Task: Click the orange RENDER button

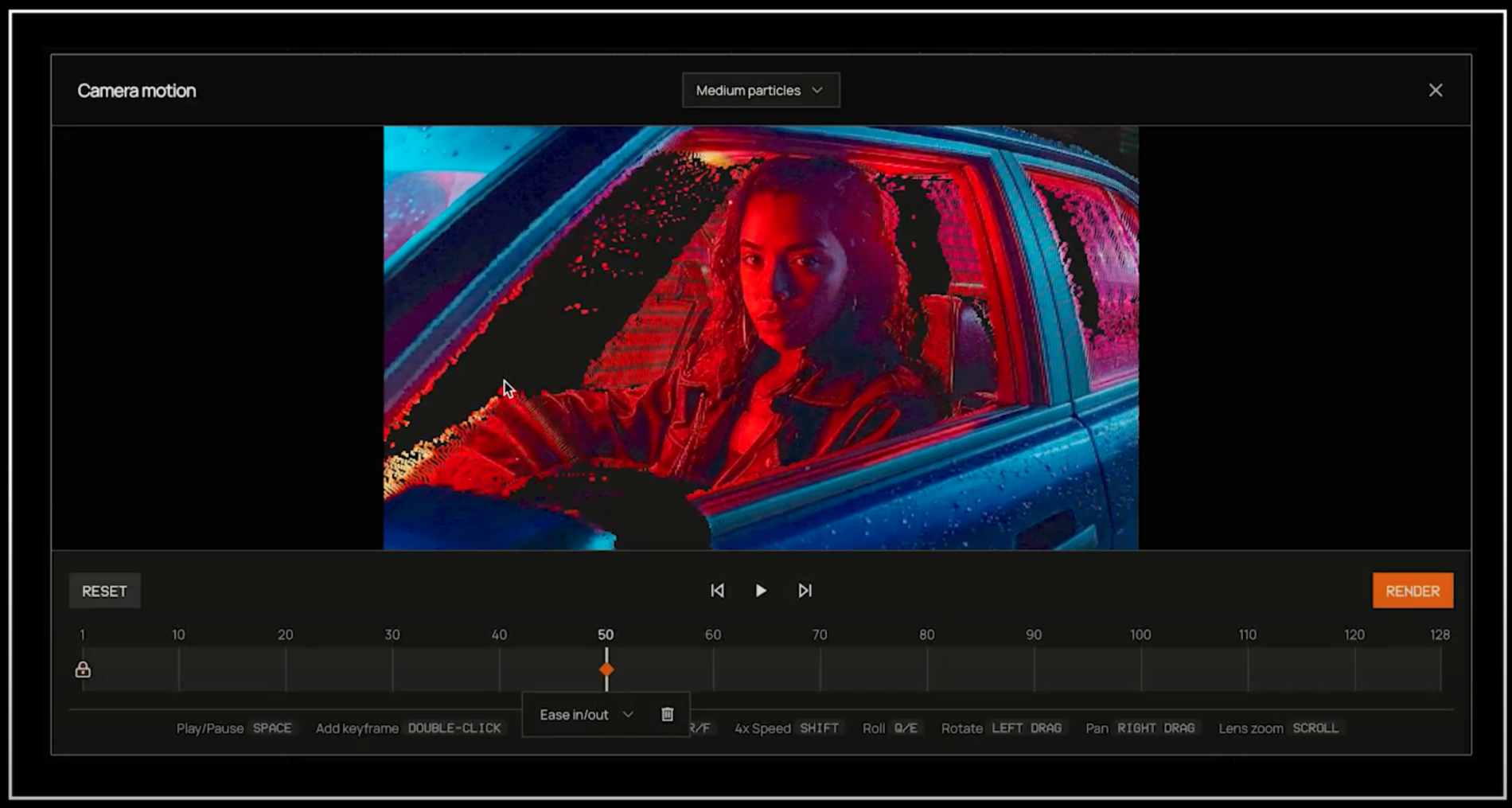Action: coord(1412,591)
